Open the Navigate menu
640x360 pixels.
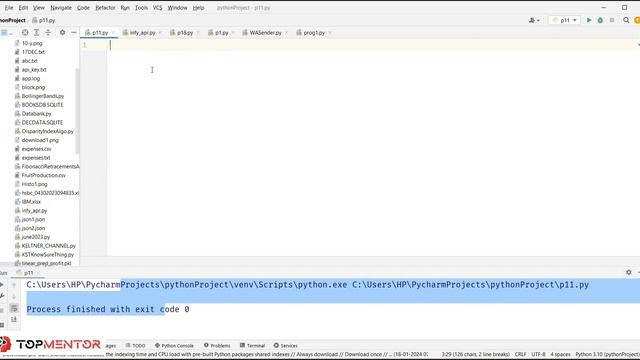click(x=61, y=8)
